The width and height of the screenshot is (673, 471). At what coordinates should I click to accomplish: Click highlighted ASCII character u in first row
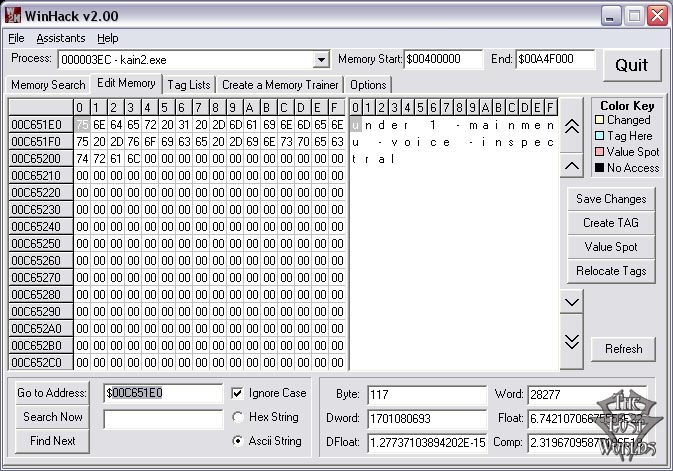point(356,125)
